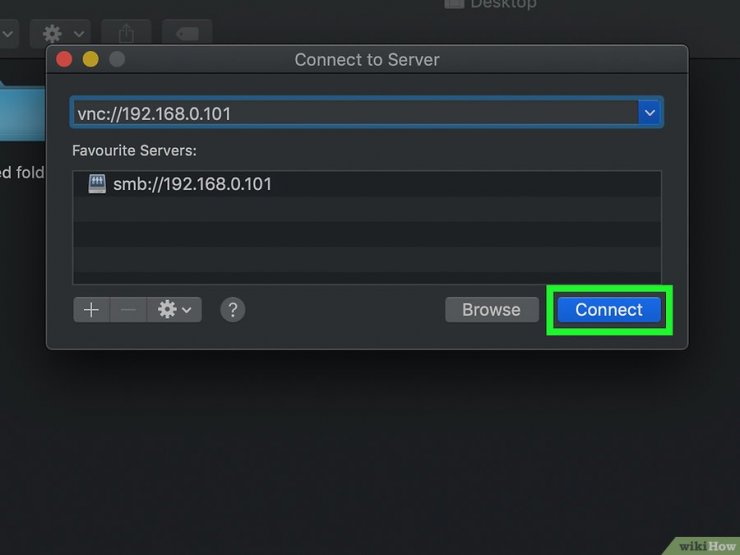Open the gear action menu in the dialog
Viewport: 740px width, 555px height.
174,310
